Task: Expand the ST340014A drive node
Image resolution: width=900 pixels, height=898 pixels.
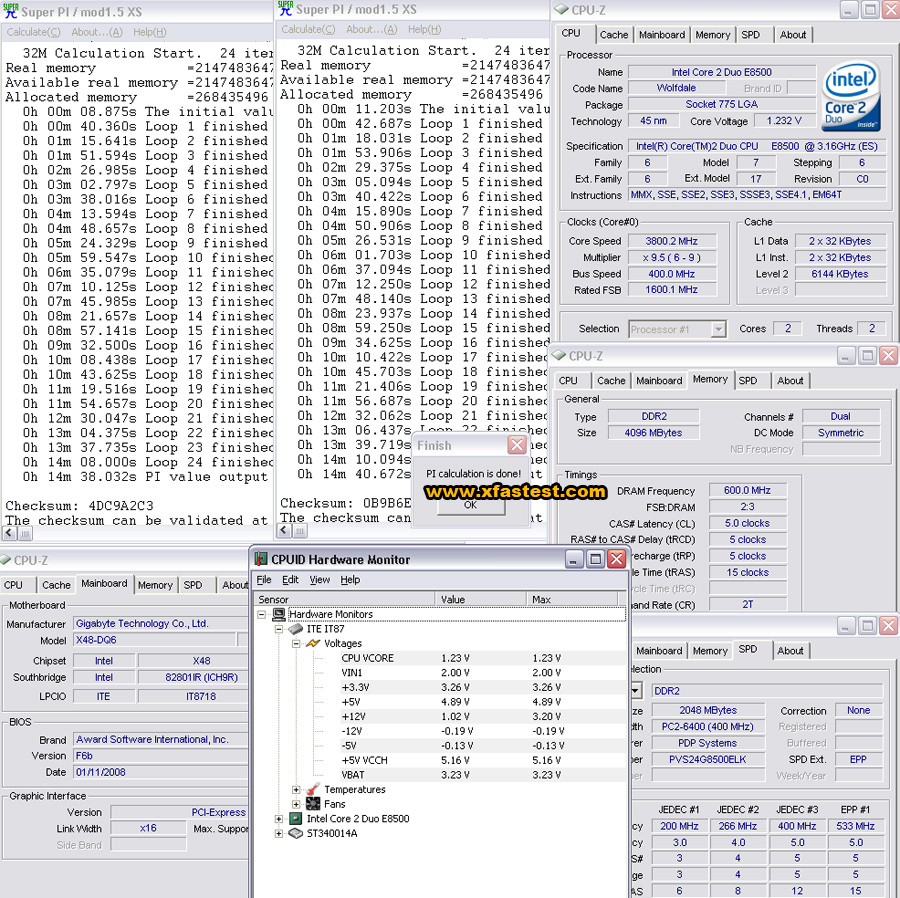Action: (x=279, y=833)
